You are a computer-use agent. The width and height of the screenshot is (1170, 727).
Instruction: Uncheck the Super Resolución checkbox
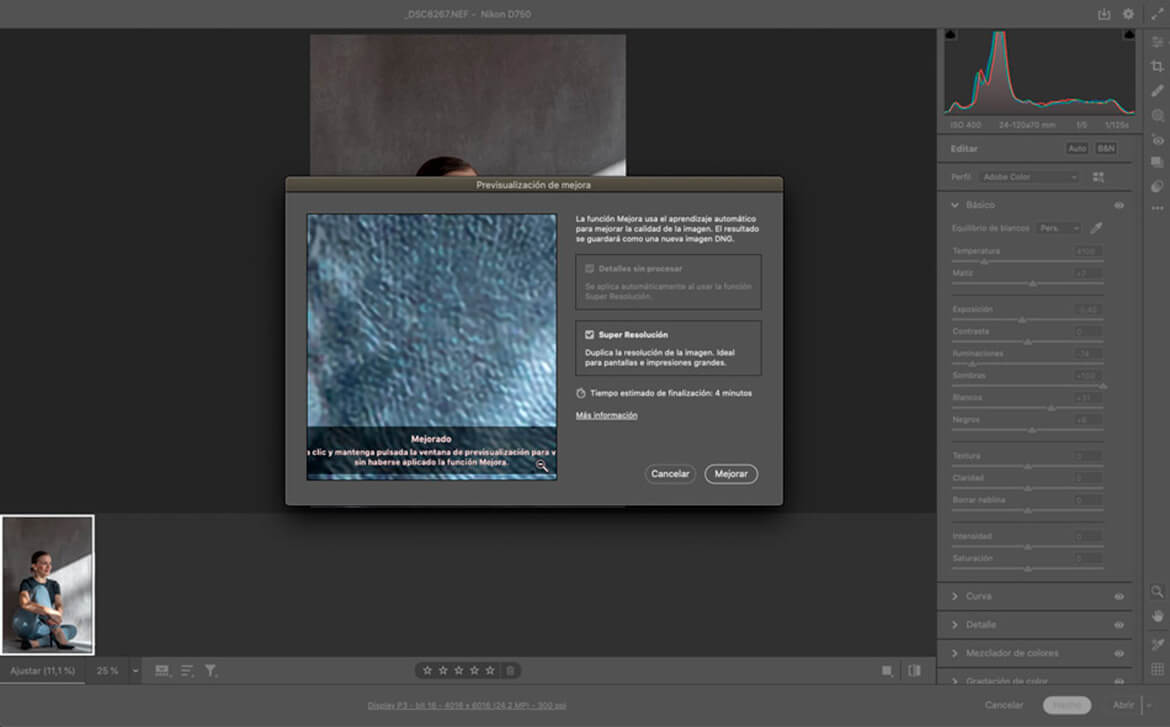590,335
